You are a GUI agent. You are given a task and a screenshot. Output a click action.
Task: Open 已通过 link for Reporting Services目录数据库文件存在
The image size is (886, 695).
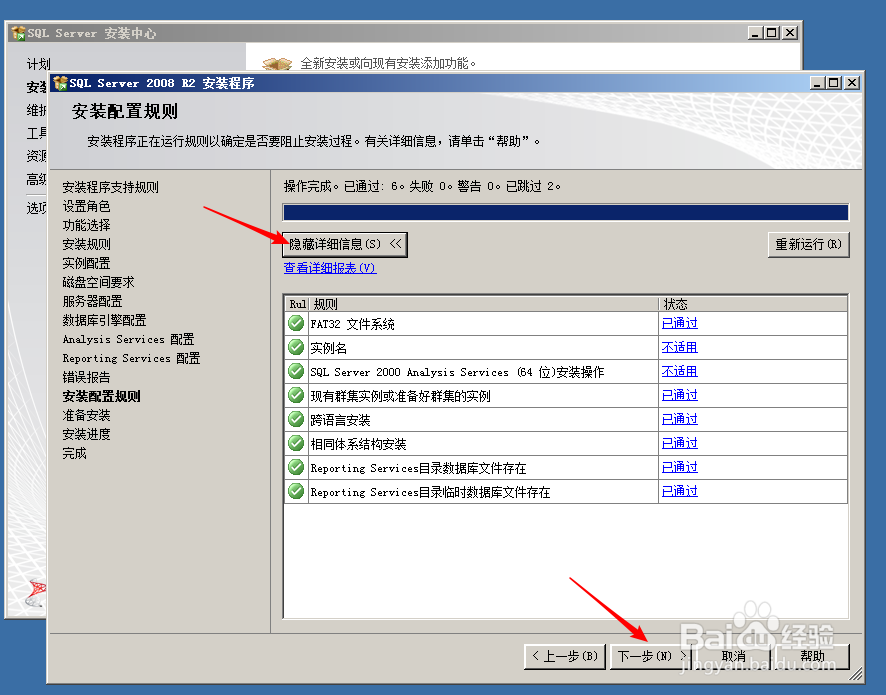(680, 467)
